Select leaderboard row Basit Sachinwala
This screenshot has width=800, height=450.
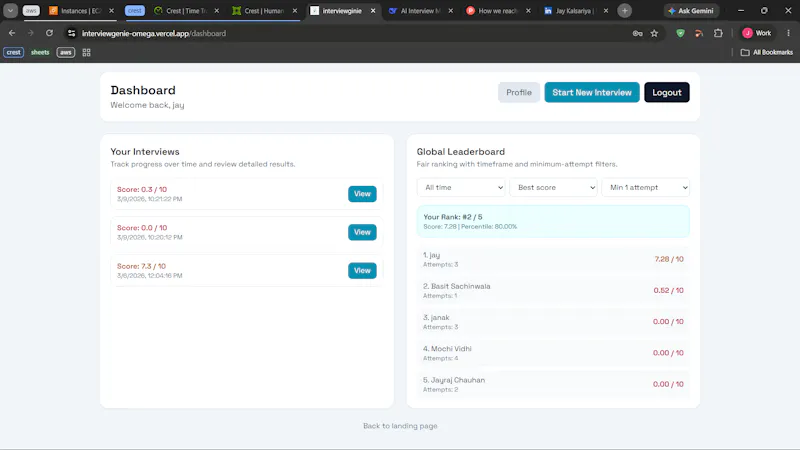click(x=553, y=290)
